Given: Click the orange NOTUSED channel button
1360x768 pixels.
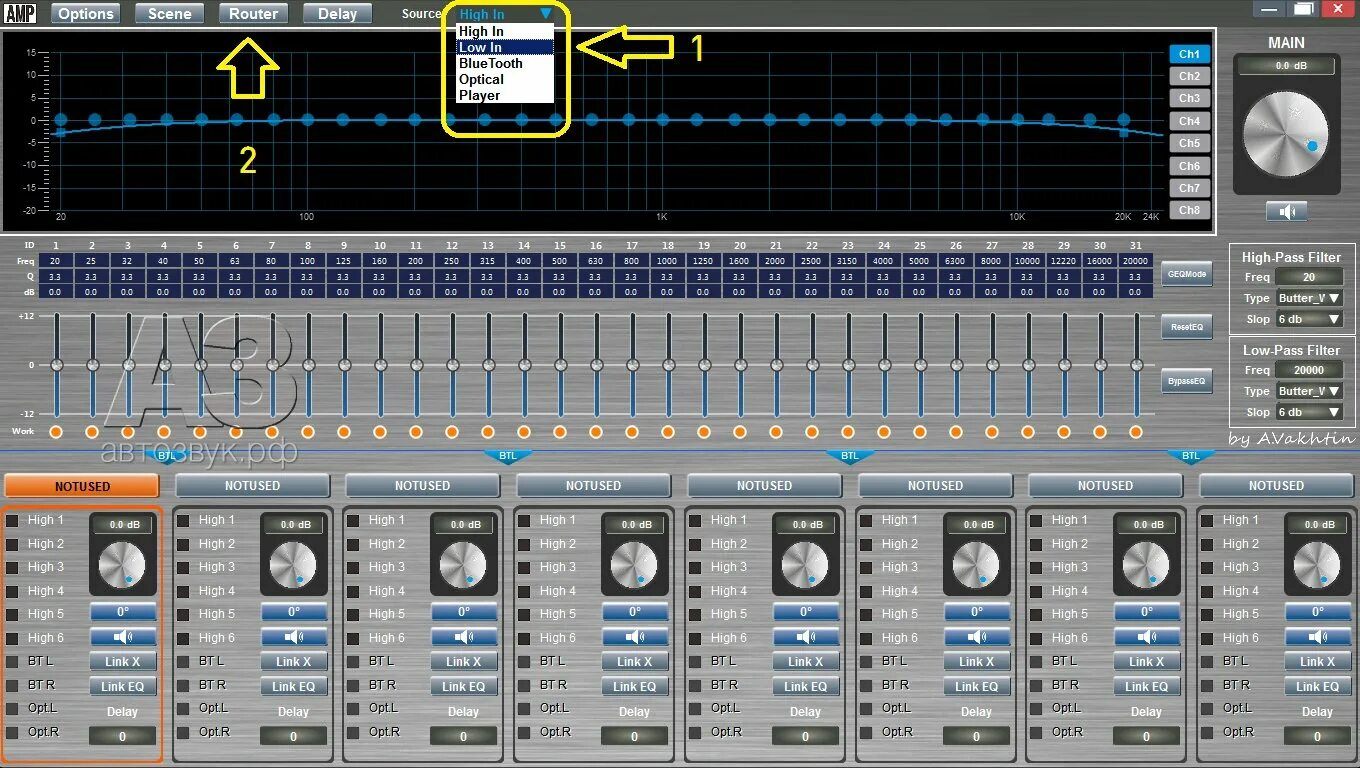Looking at the screenshot, I should coord(82,486).
